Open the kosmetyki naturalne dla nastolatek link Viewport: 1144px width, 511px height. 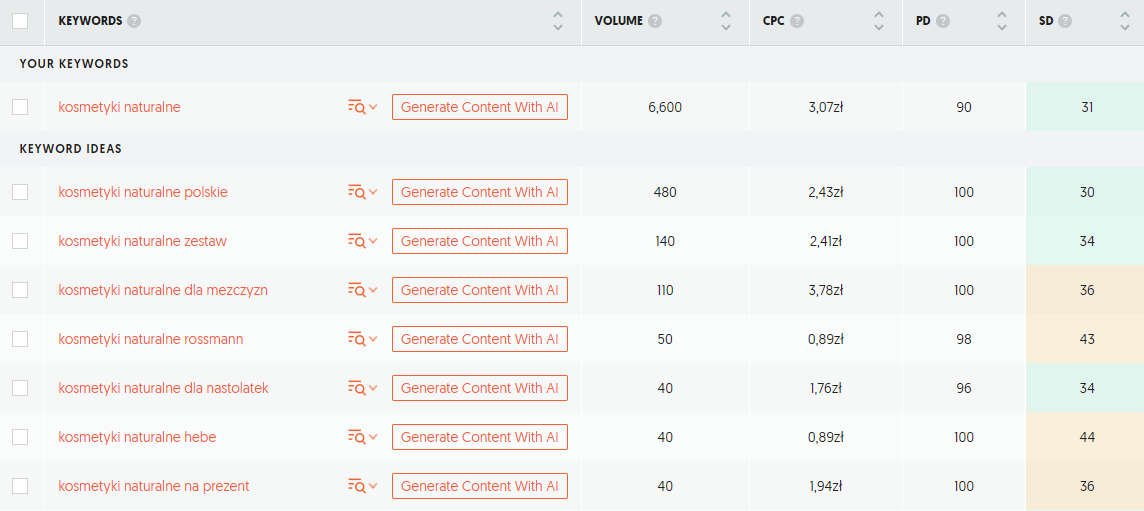click(163, 388)
